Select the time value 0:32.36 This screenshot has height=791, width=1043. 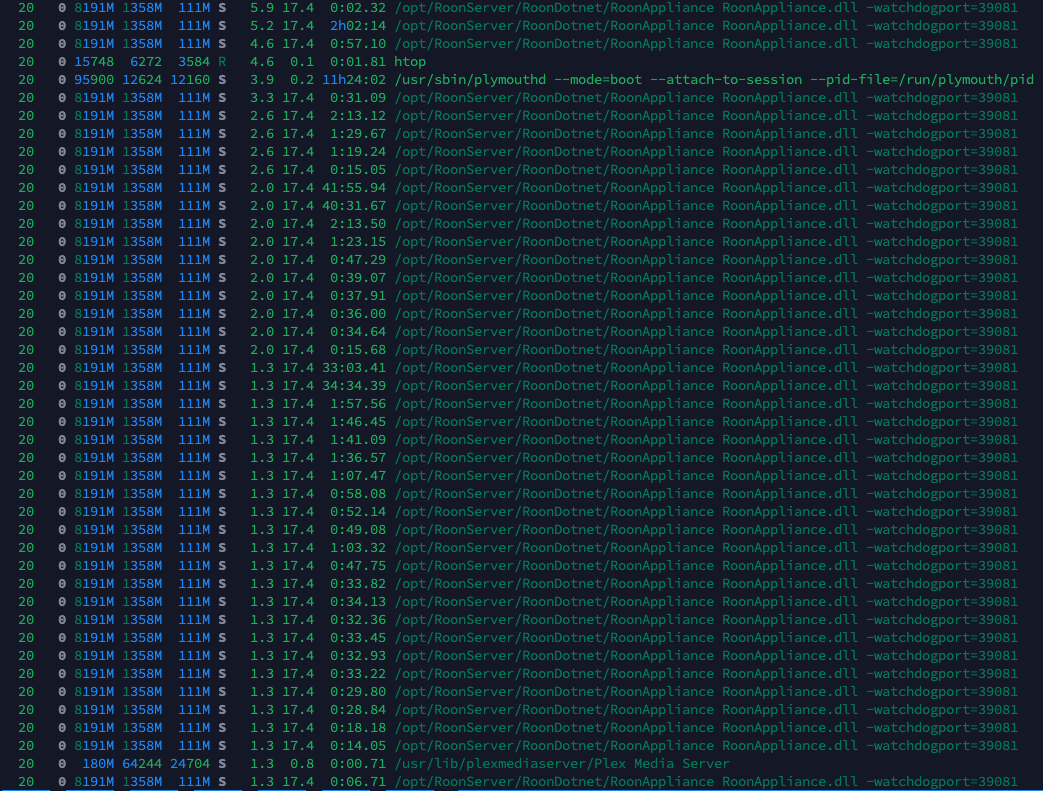[358, 619]
